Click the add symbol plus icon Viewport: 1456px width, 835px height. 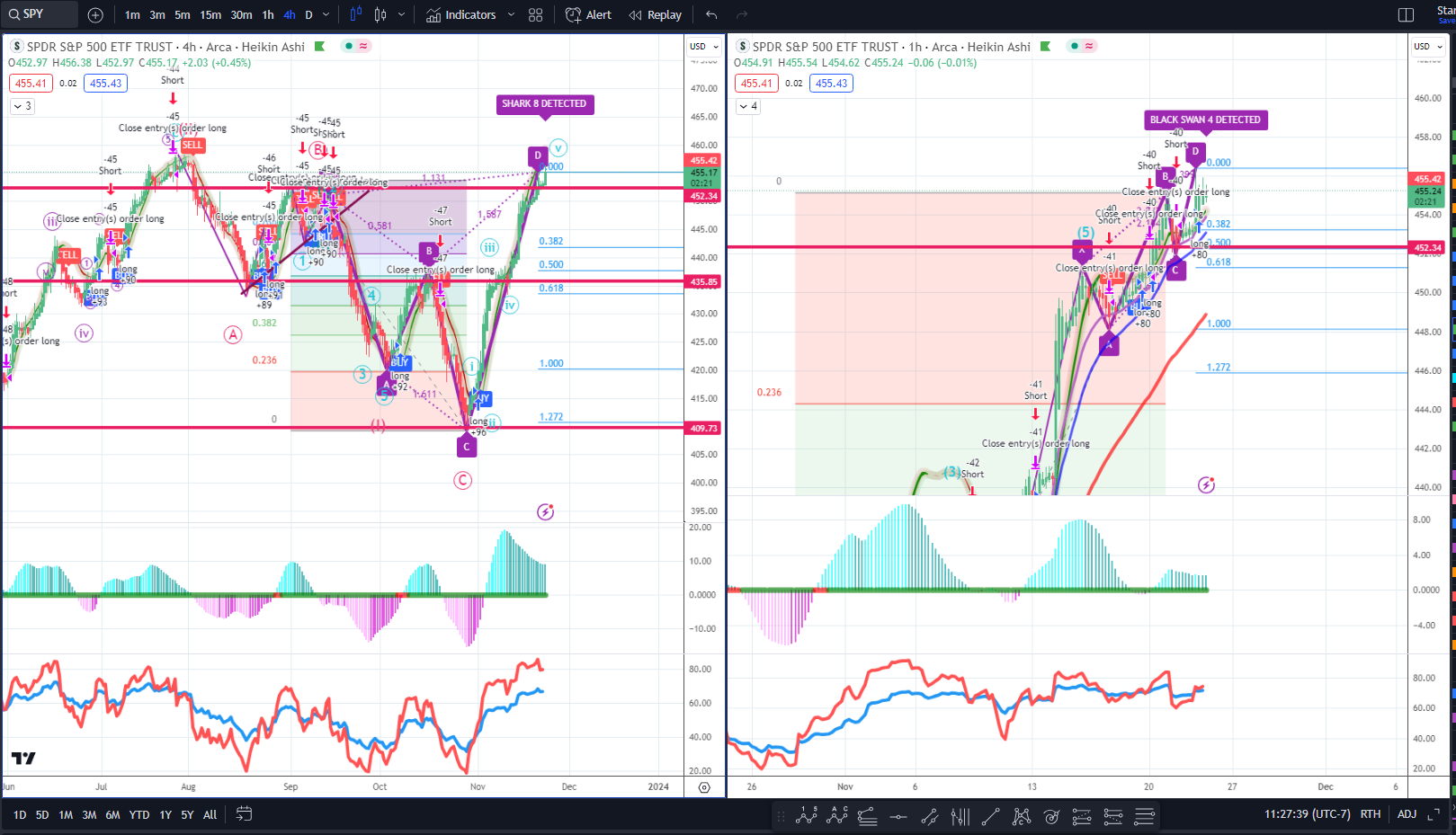[x=95, y=15]
